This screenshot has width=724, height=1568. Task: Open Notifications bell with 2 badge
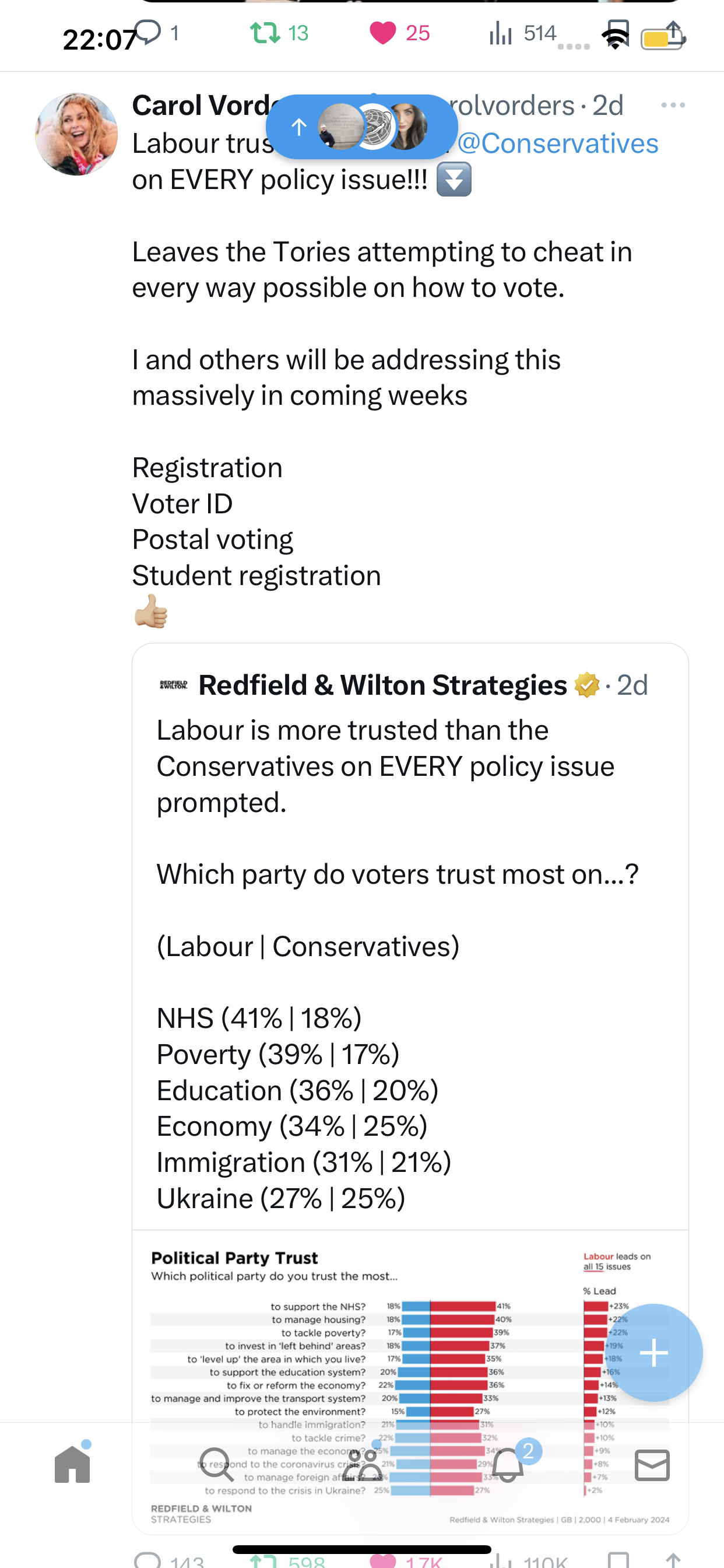click(507, 1465)
